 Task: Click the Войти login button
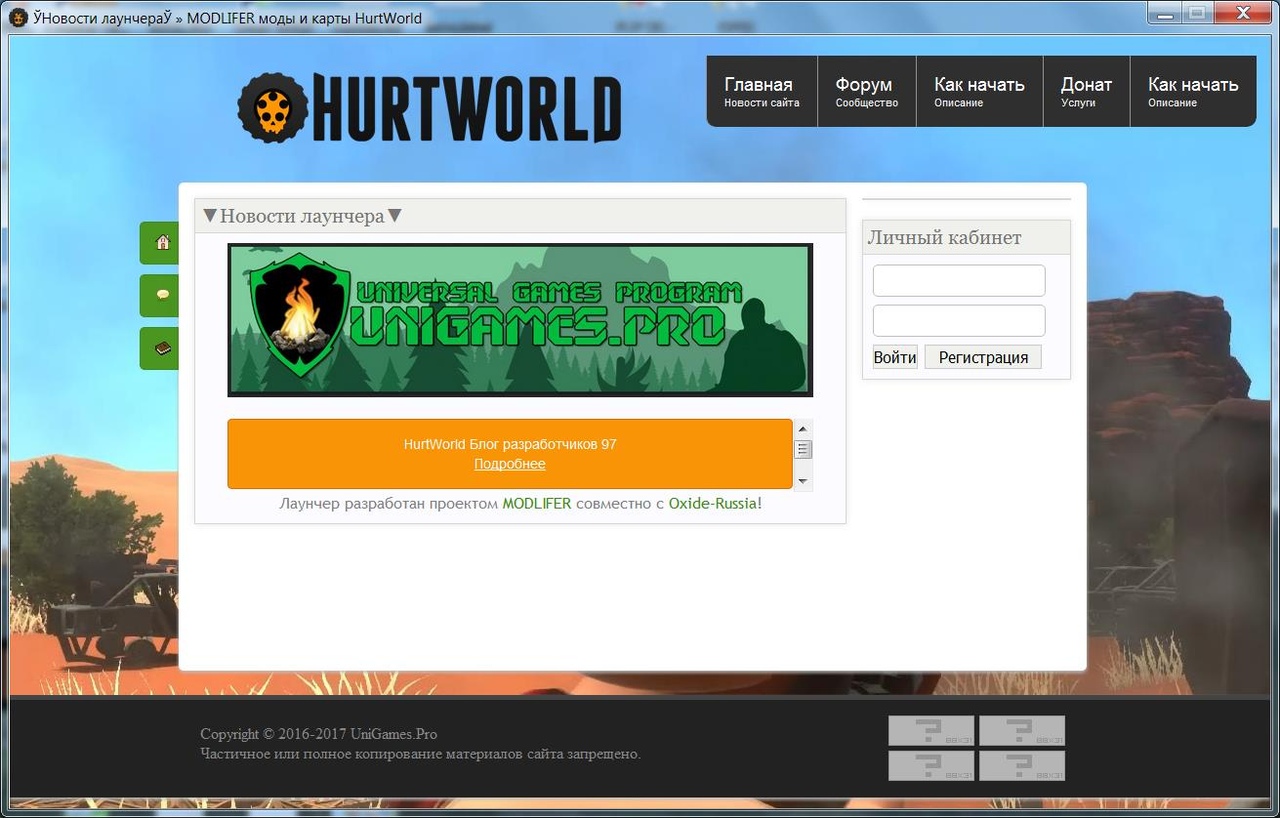pos(895,357)
